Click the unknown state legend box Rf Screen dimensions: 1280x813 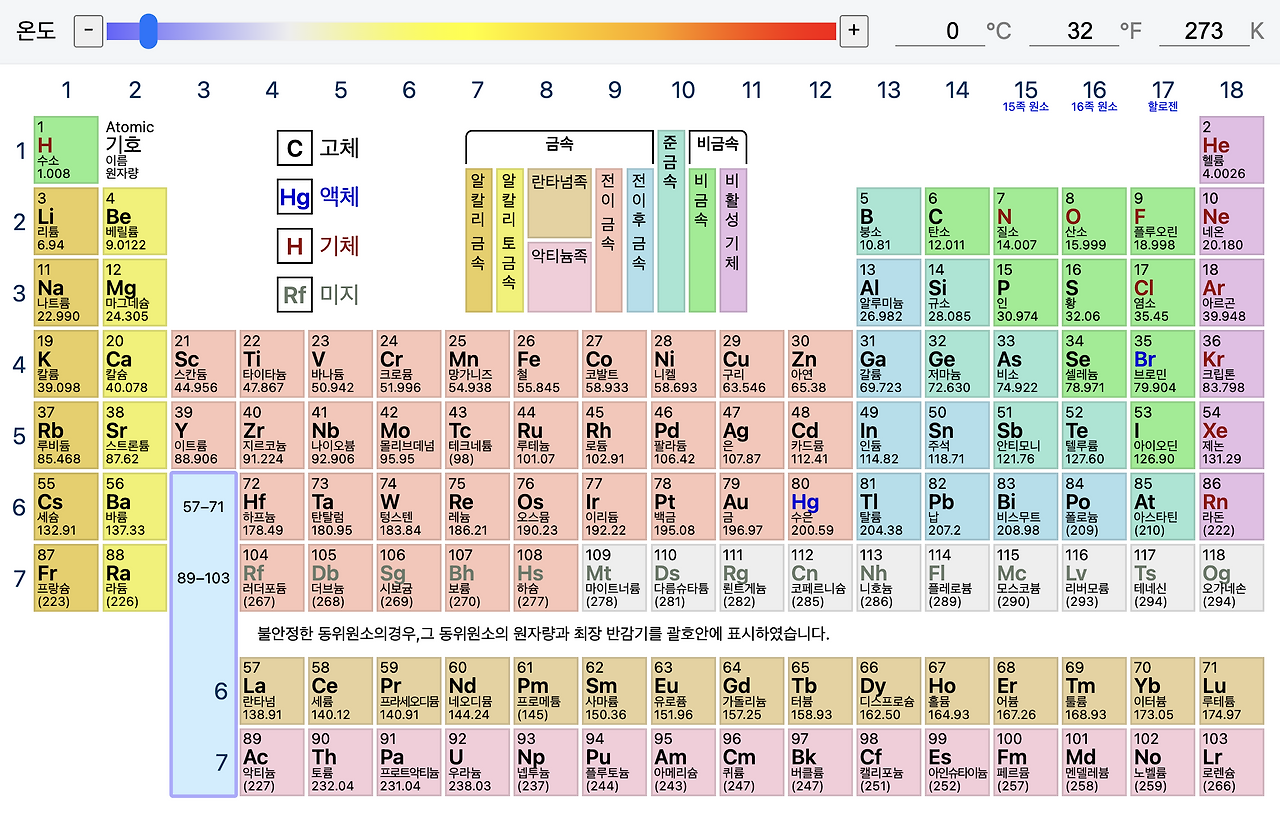295,295
